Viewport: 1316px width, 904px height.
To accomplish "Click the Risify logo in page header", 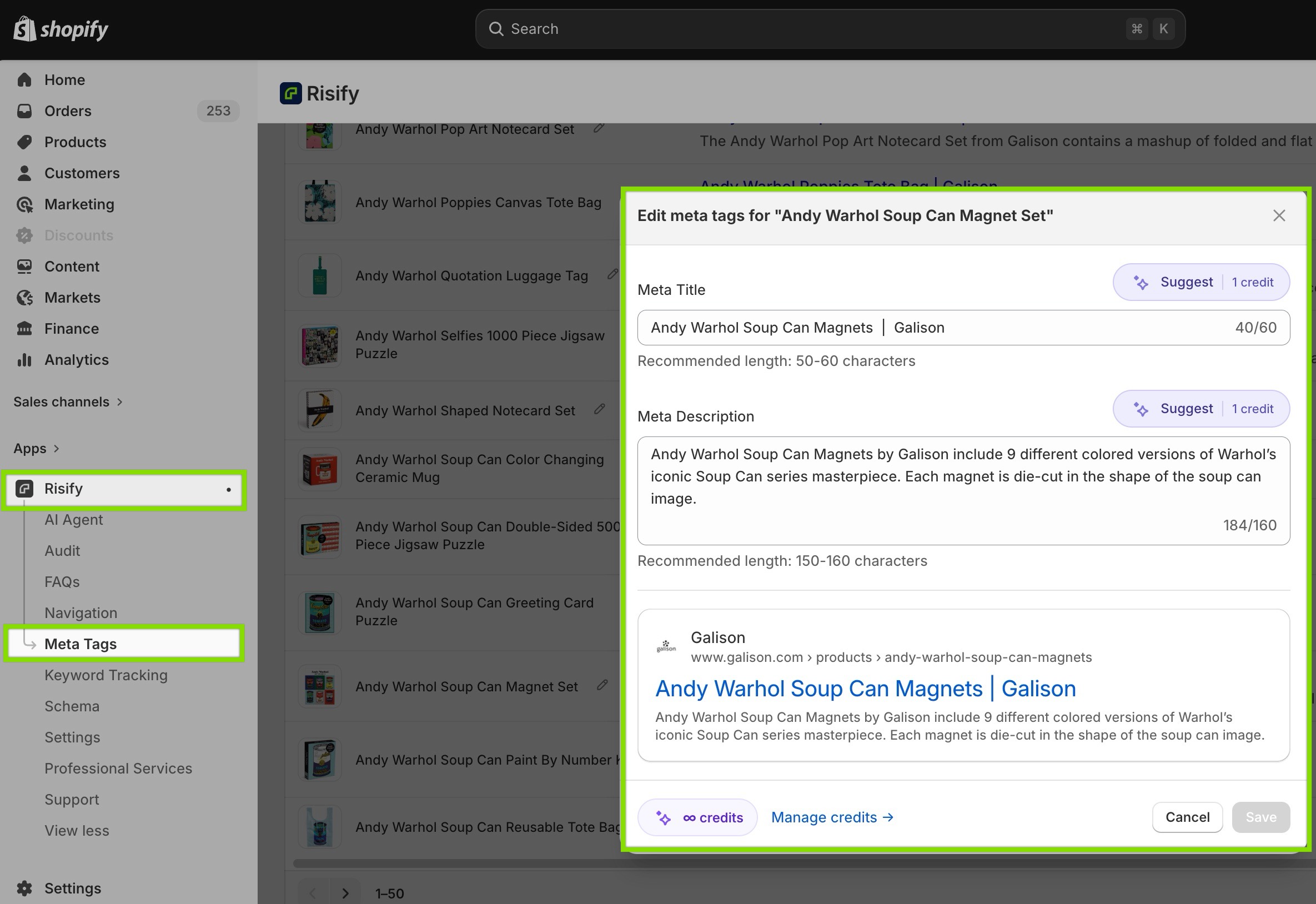I will (x=290, y=93).
